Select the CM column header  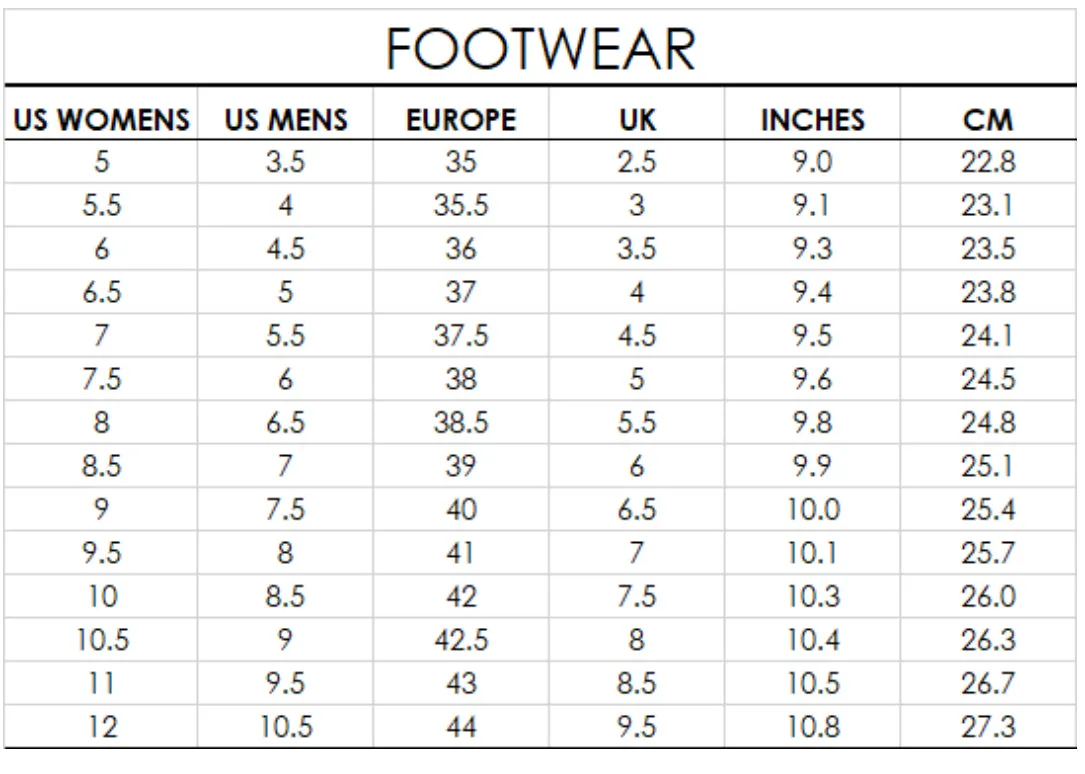tap(988, 120)
